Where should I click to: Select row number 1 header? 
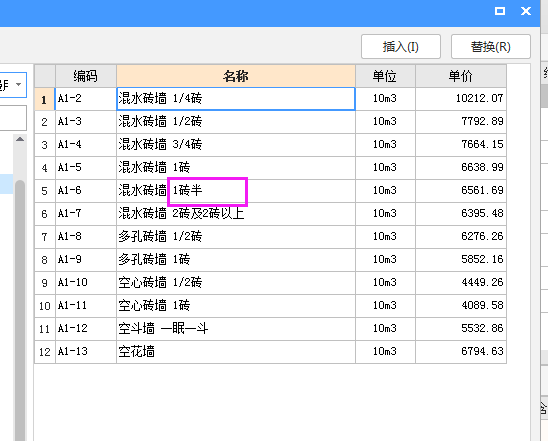45,99
